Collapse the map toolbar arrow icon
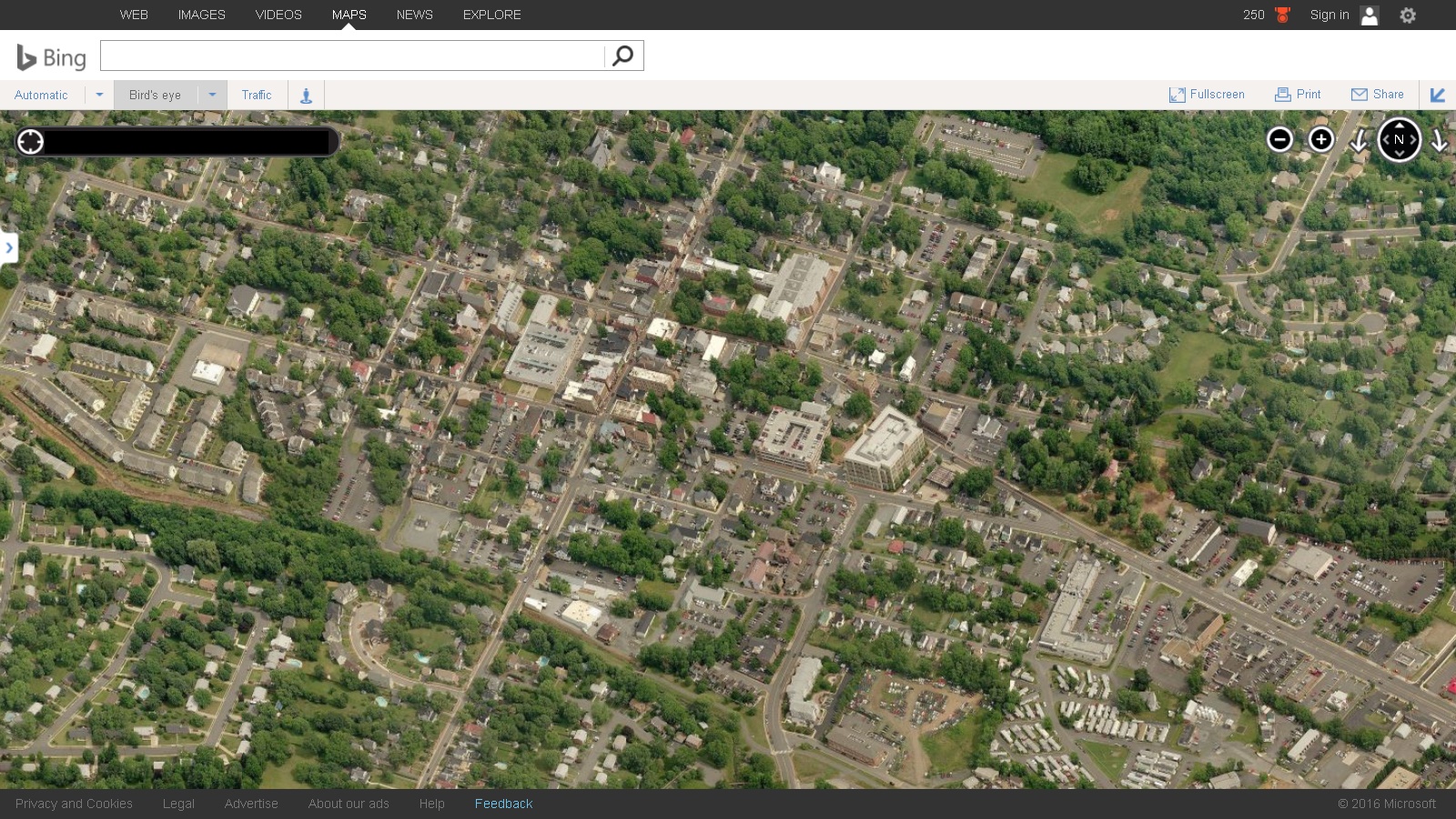The width and height of the screenshot is (1456, 819). point(1438,95)
